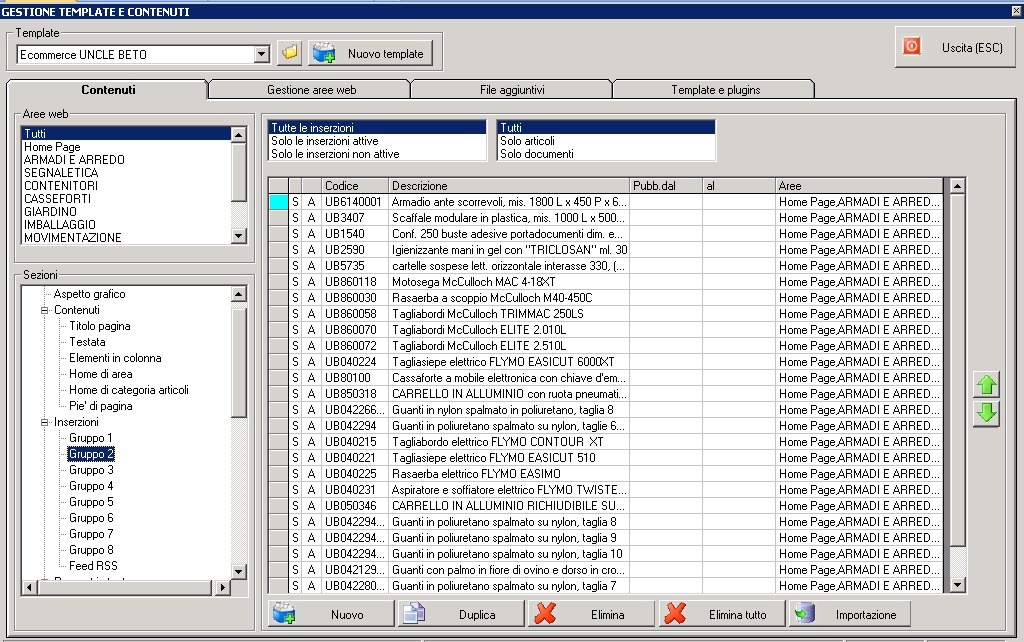This screenshot has width=1024, height=642.
Task: Click Sezioni horizontal scroll right arrow
Action: tap(223, 588)
